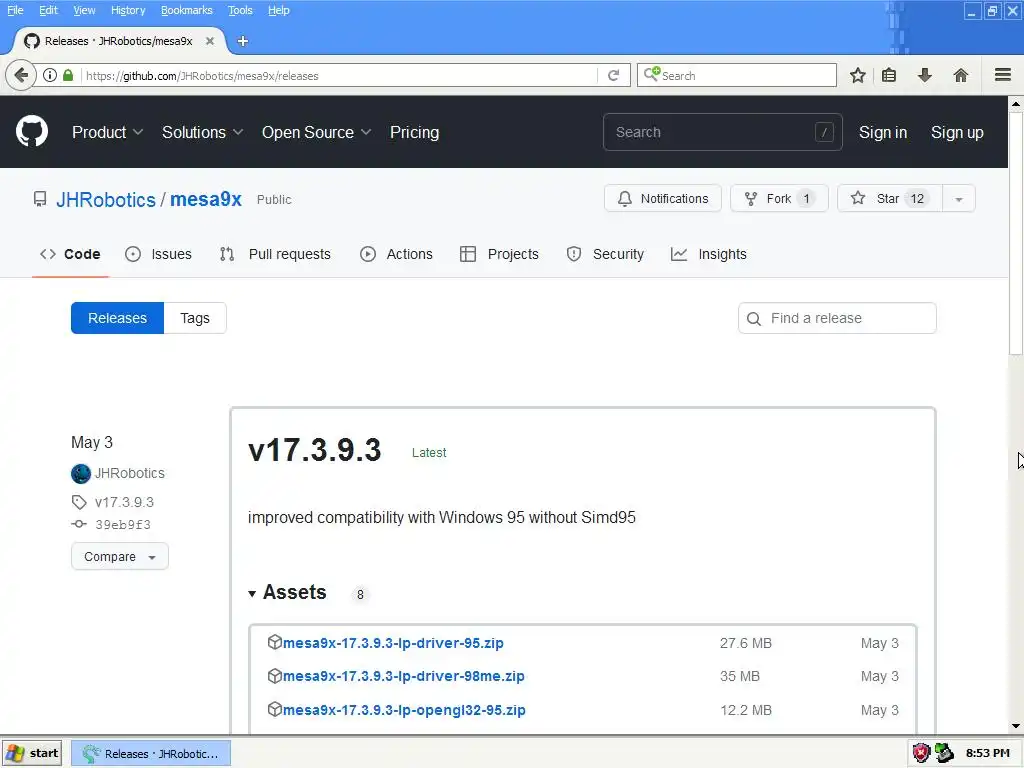Click the browser URL address bar
This screenshot has width=1024, height=768.
340,75
